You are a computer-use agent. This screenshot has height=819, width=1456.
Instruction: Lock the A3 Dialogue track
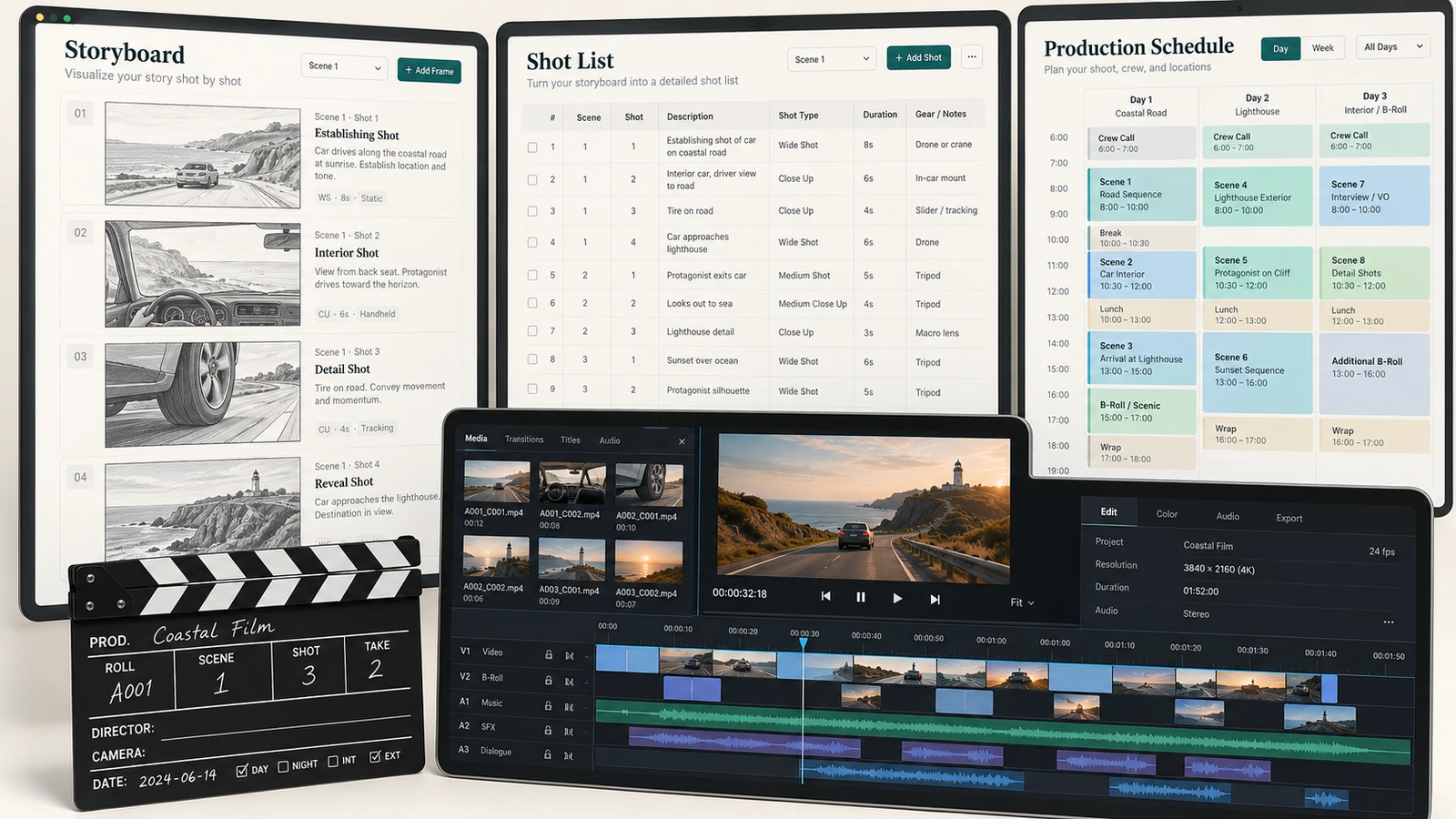tap(549, 754)
